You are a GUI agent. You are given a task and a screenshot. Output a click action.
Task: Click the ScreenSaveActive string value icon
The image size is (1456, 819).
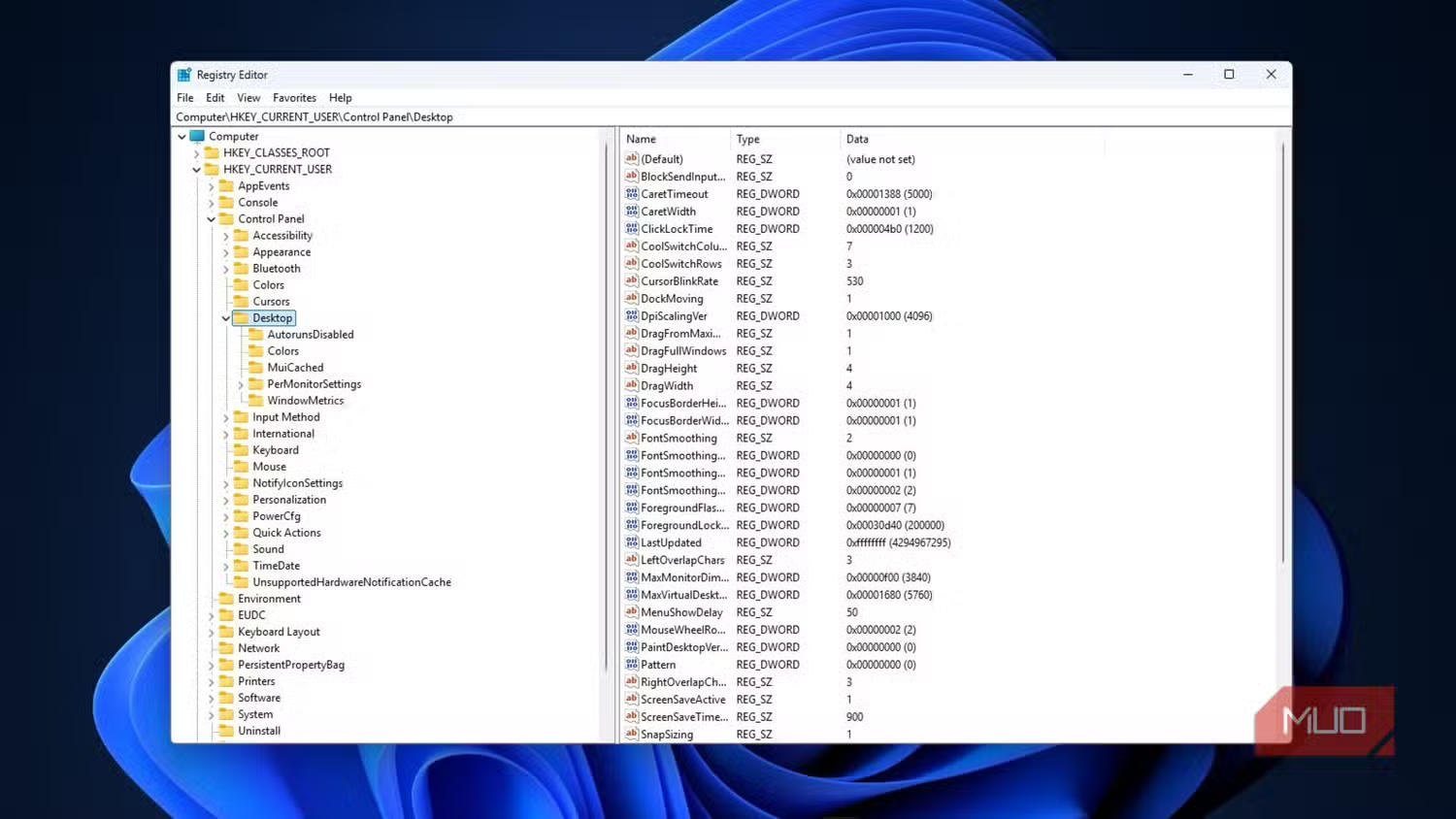[x=631, y=700]
